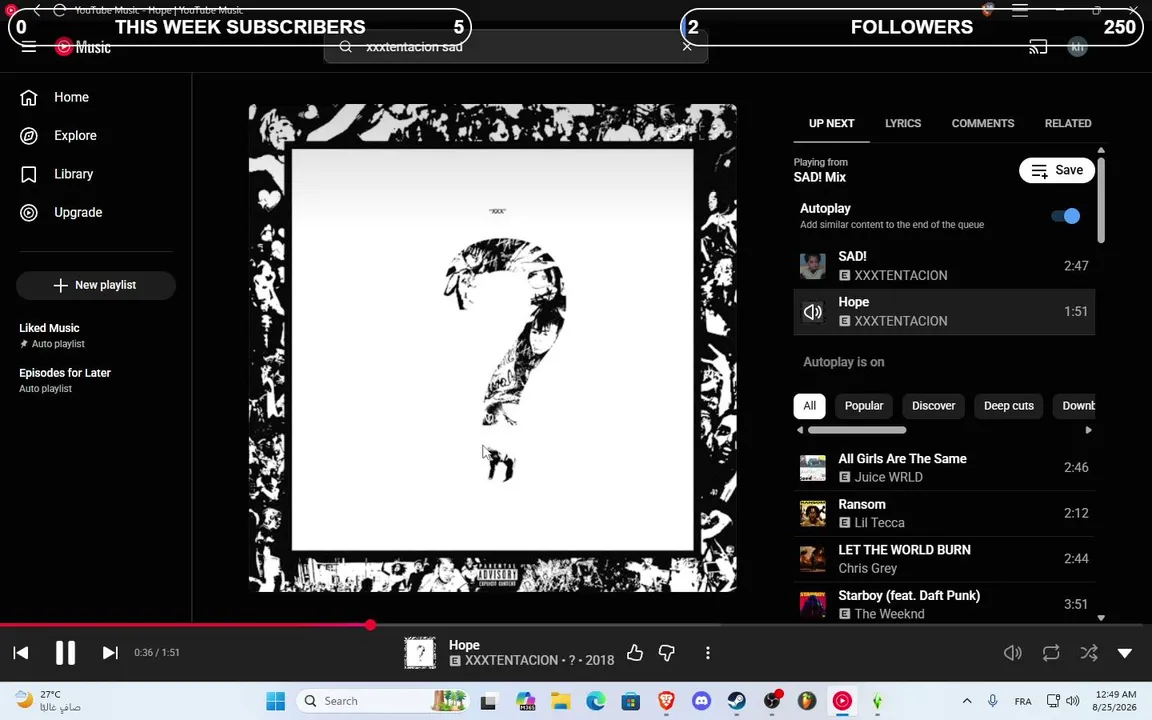This screenshot has width=1152, height=720.
Task: Open the hamburger guide menu
Action: pos(29,48)
